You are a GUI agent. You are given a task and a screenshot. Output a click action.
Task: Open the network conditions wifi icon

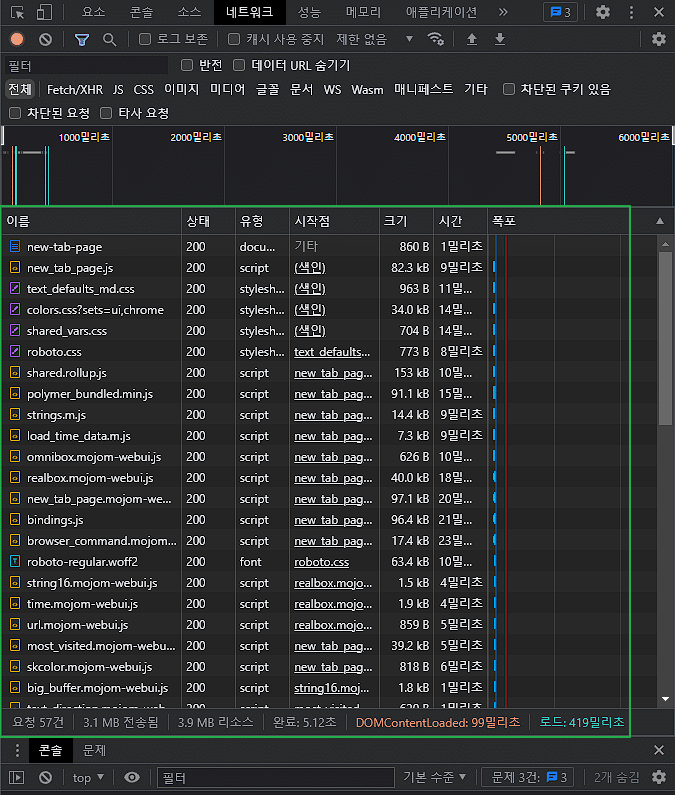point(436,39)
